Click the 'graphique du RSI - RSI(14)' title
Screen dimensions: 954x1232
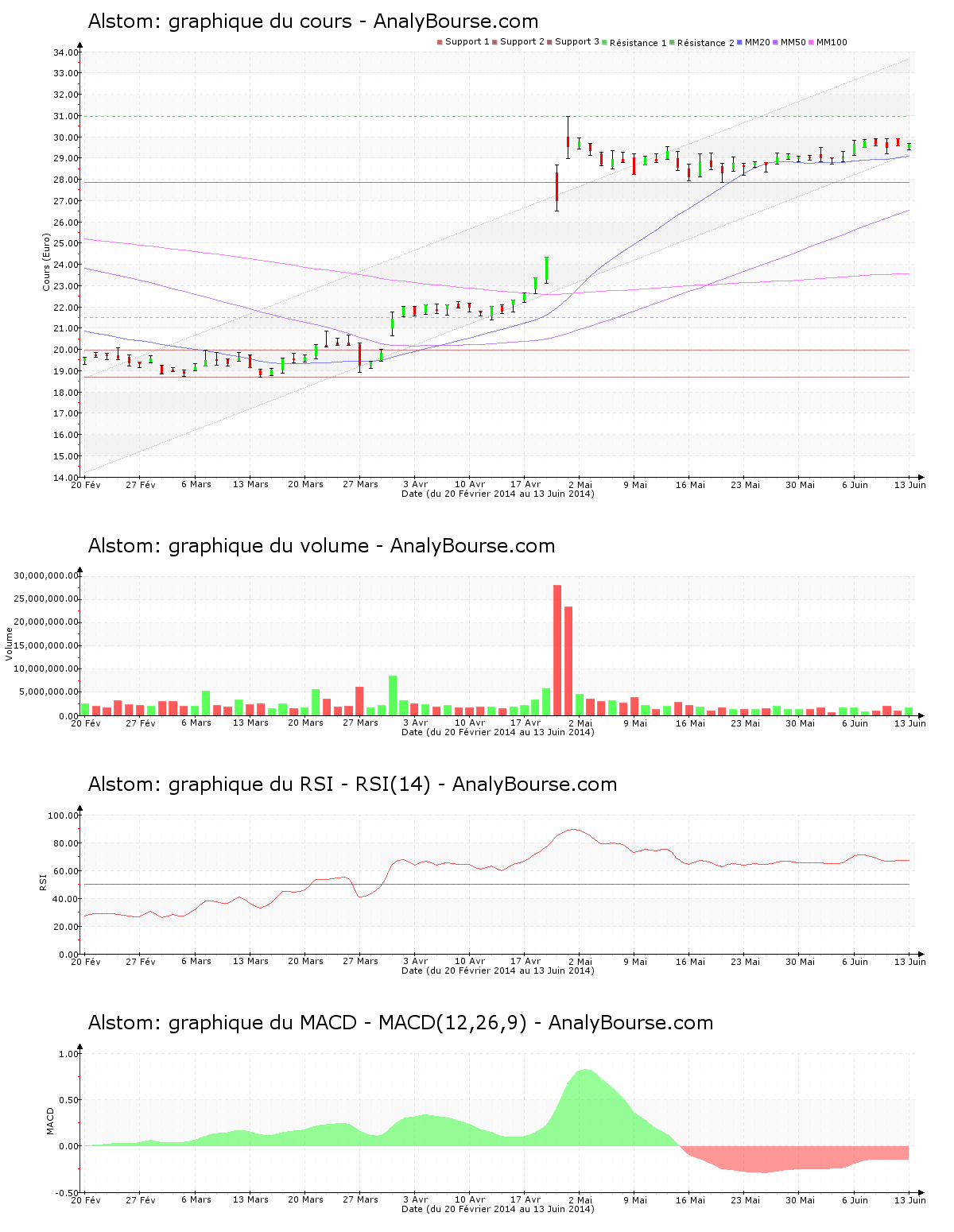pos(352,785)
